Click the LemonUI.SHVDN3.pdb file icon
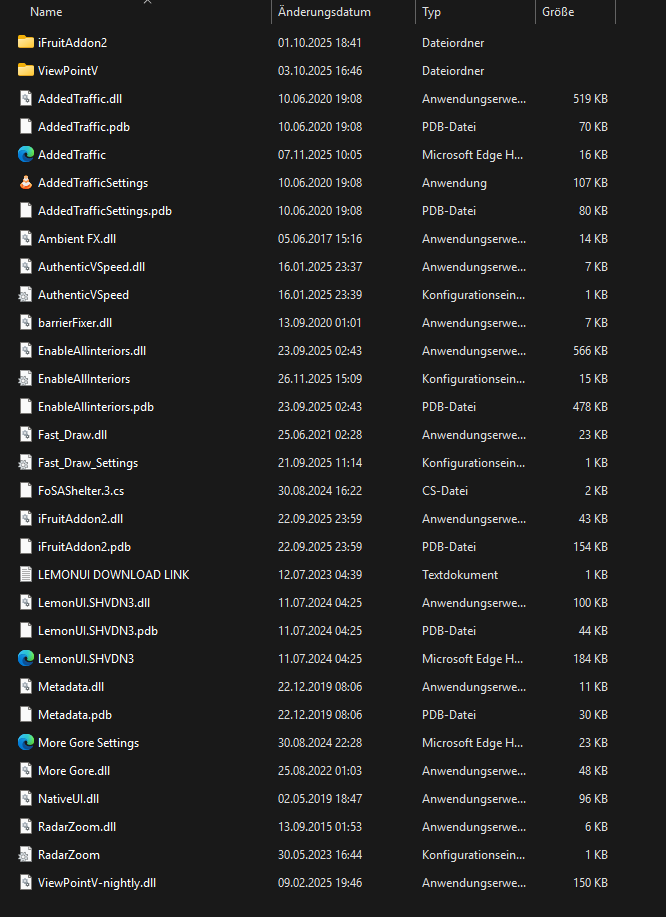The height and width of the screenshot is (917, 666). coord(26,630)
